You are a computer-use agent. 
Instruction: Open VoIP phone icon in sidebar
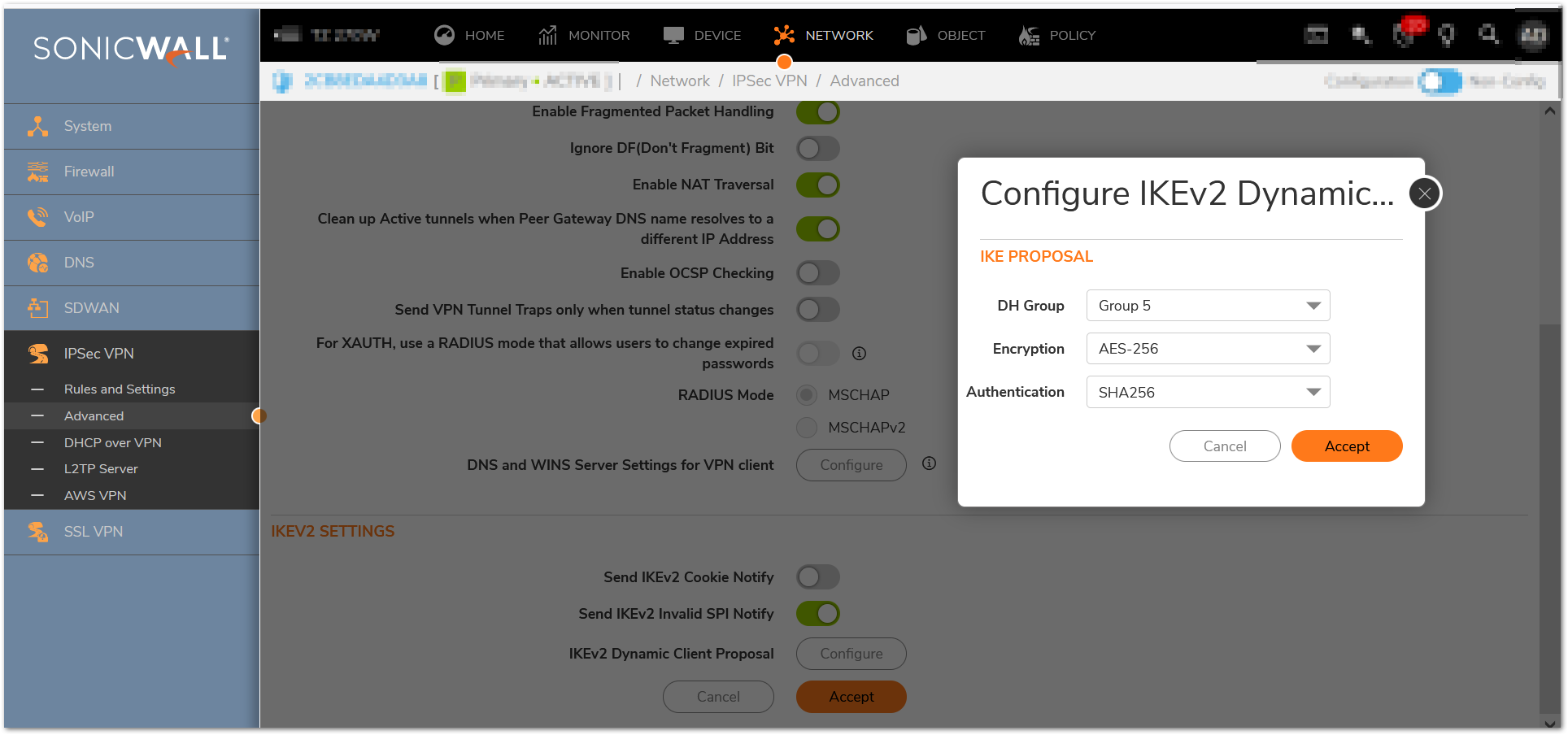click(37, 217)
